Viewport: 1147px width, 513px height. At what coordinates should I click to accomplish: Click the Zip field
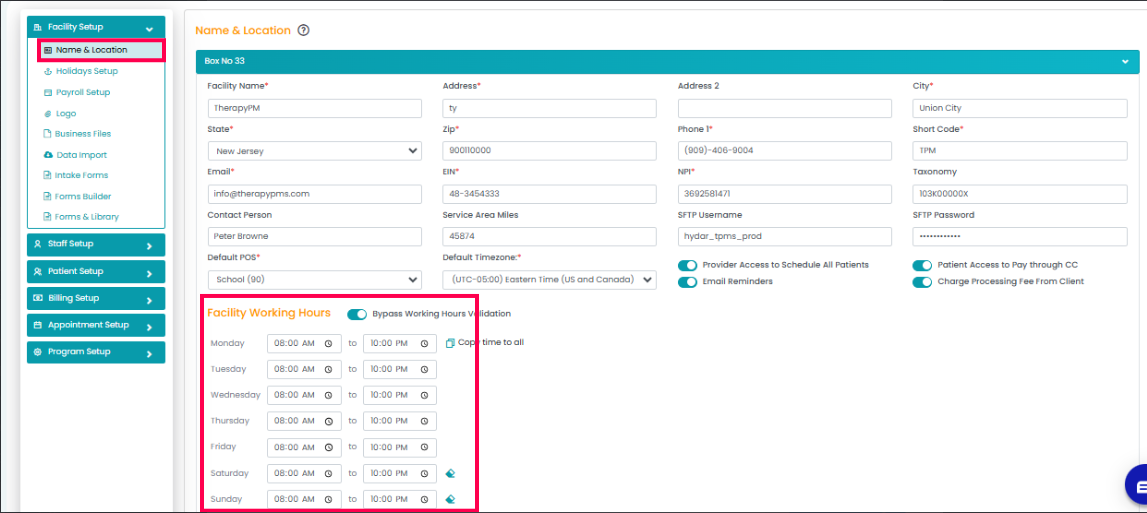coord(549,151)
